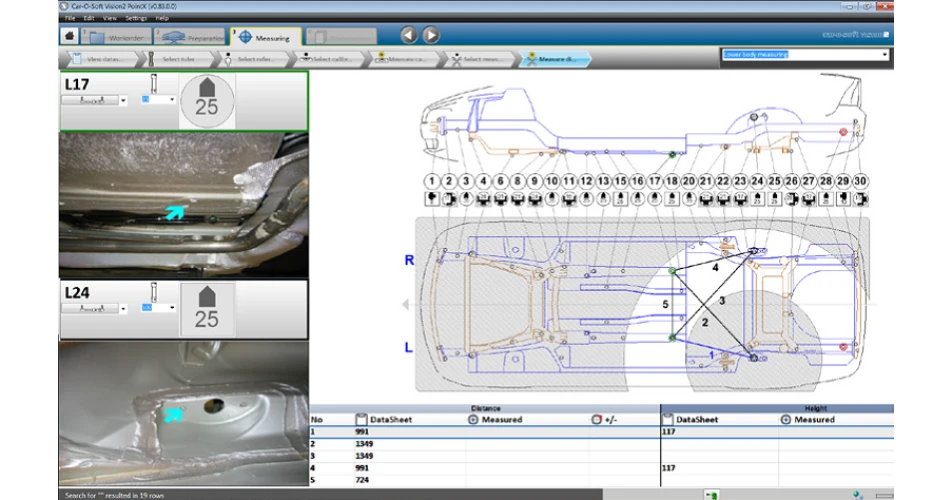Select measuring point 8 circle
This screenshot has width=952, height=500.
point(517,181)
